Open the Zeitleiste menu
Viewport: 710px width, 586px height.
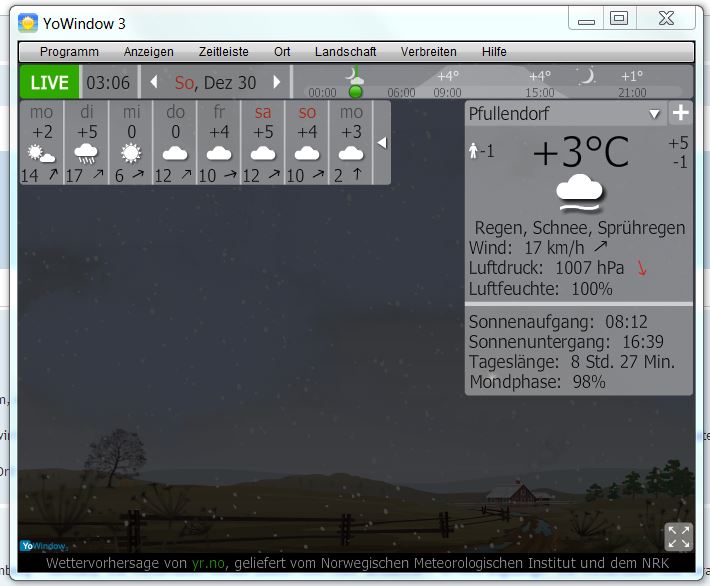[x=223, y=52]
